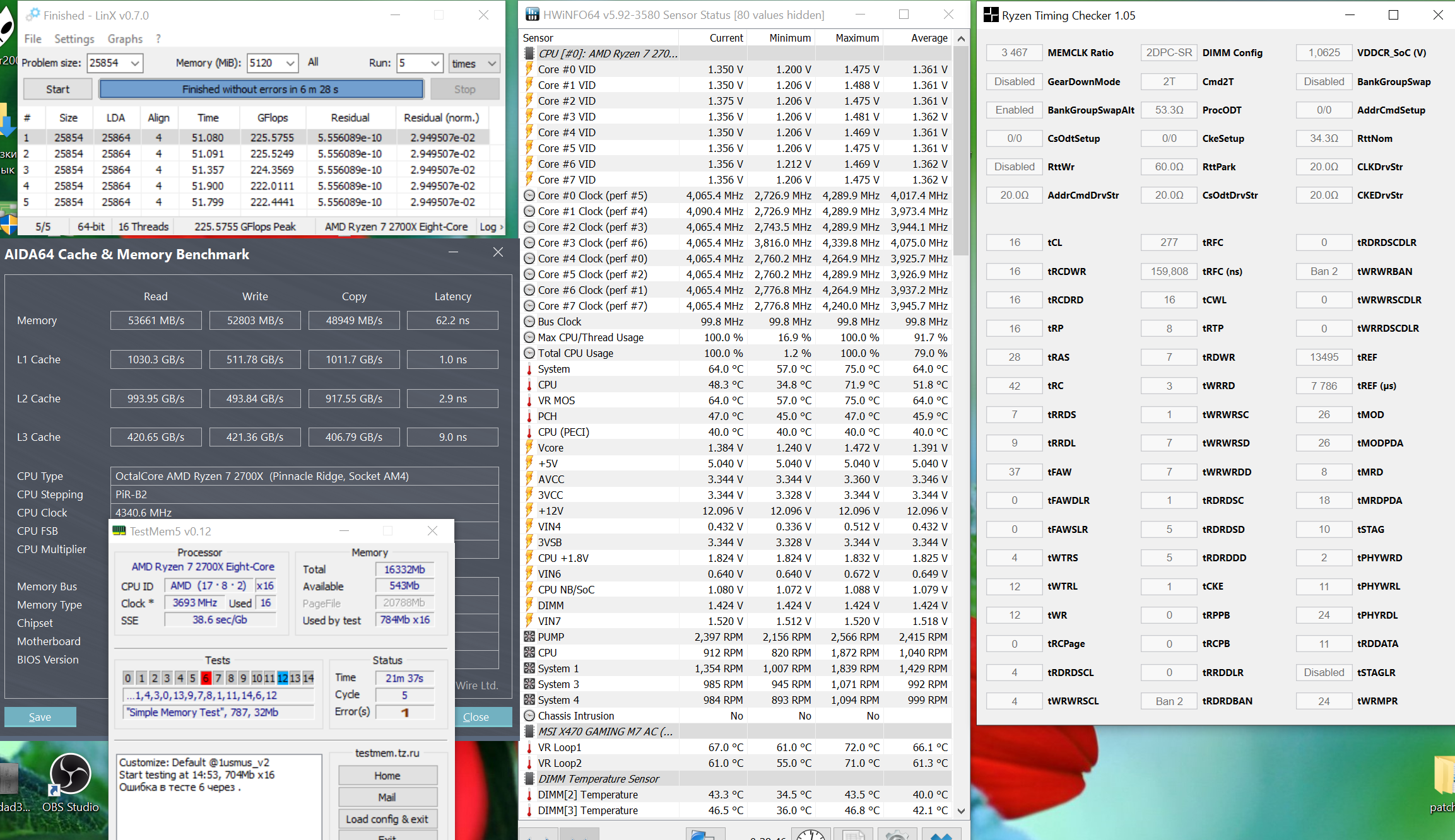Click red test 6 indicator in TestMem5
Image resolution: width=1455 pixels, height=840 pixels.
coord(206,678)
